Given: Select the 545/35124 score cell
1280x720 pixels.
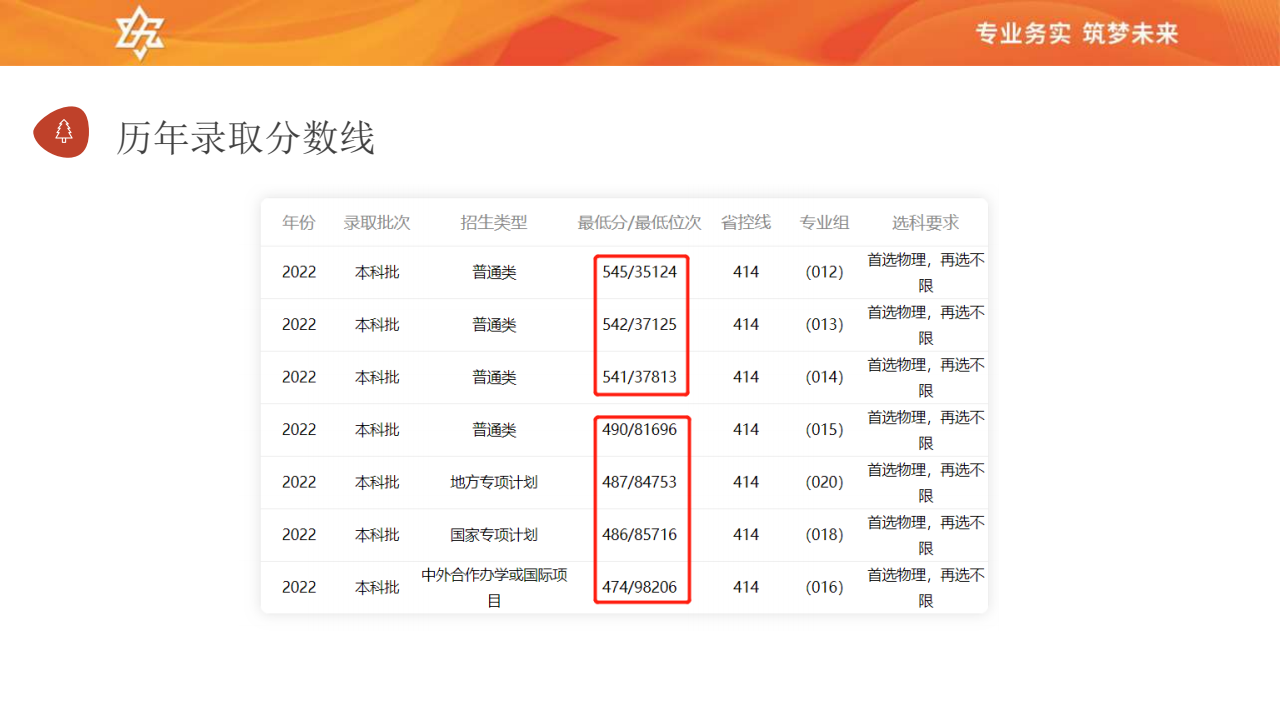Looking at the screenshot, I should tap(639, 272).
